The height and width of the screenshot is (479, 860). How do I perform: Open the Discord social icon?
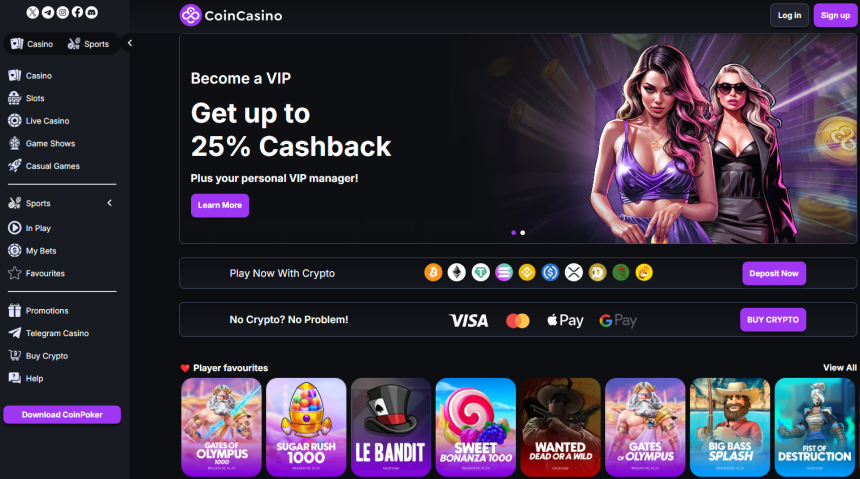click(x=92, y=12)
